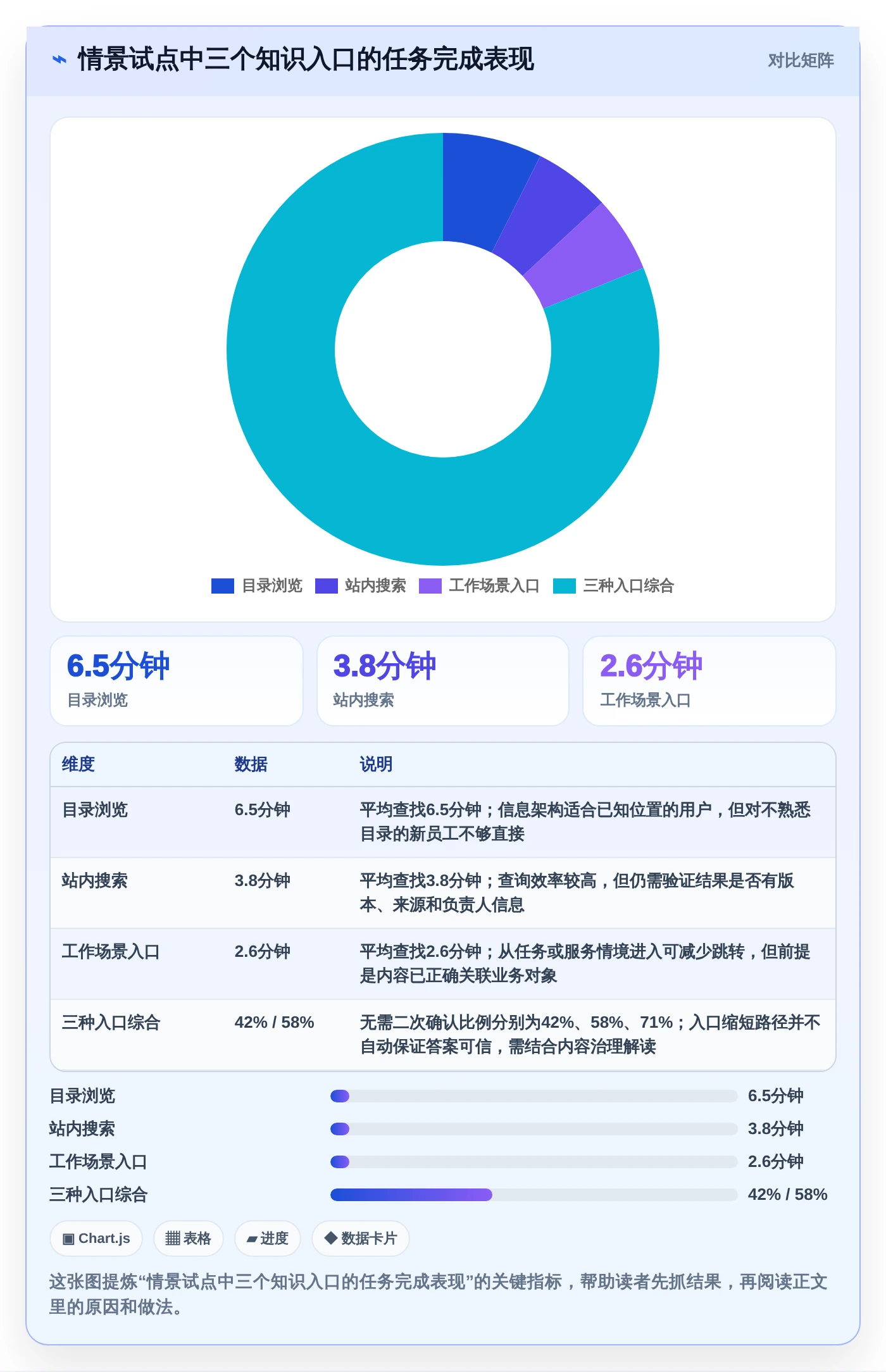Click the 数据 column header
This screenshot has width=886, height=1372.
[251, 764]
